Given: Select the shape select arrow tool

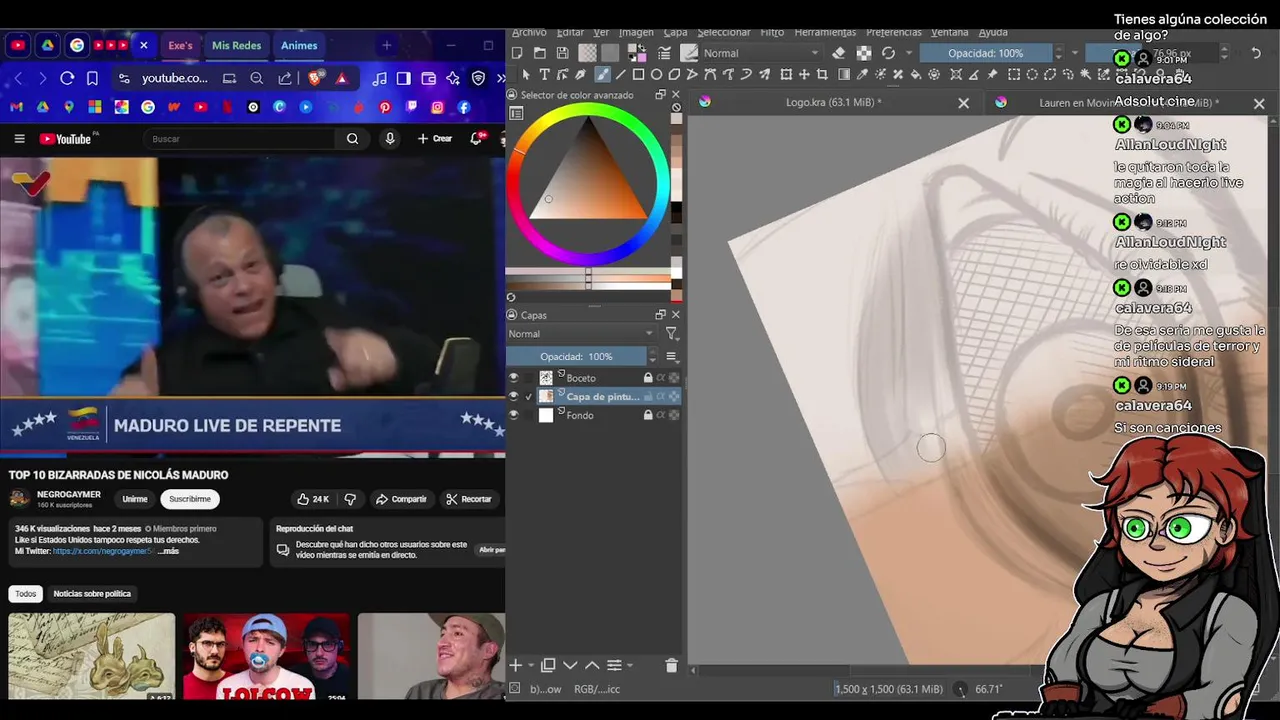Looking at the screenshot, I should [x=526, y=74].
